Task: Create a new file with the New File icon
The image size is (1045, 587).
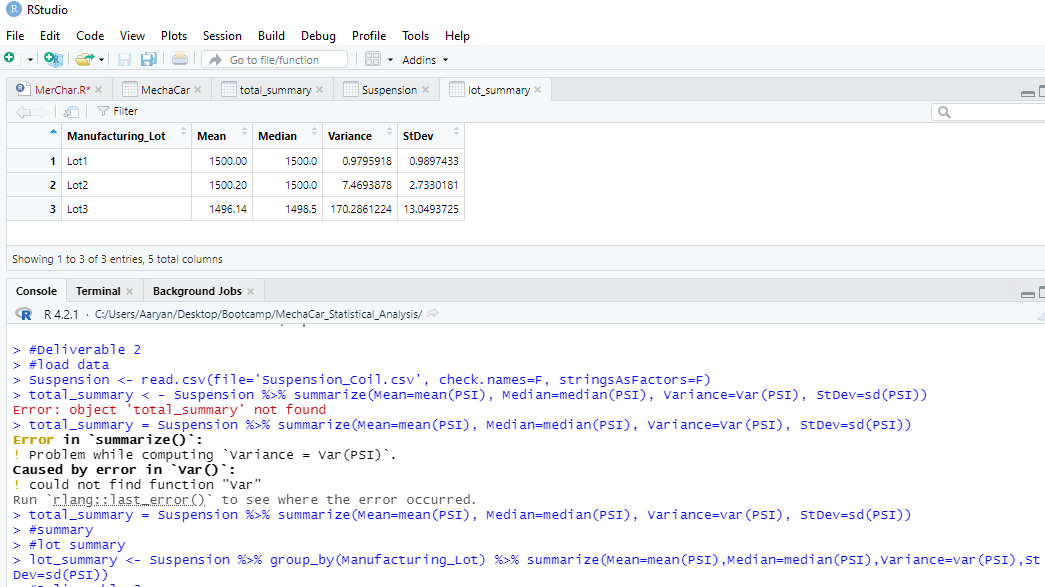Action: coord(9,59)
